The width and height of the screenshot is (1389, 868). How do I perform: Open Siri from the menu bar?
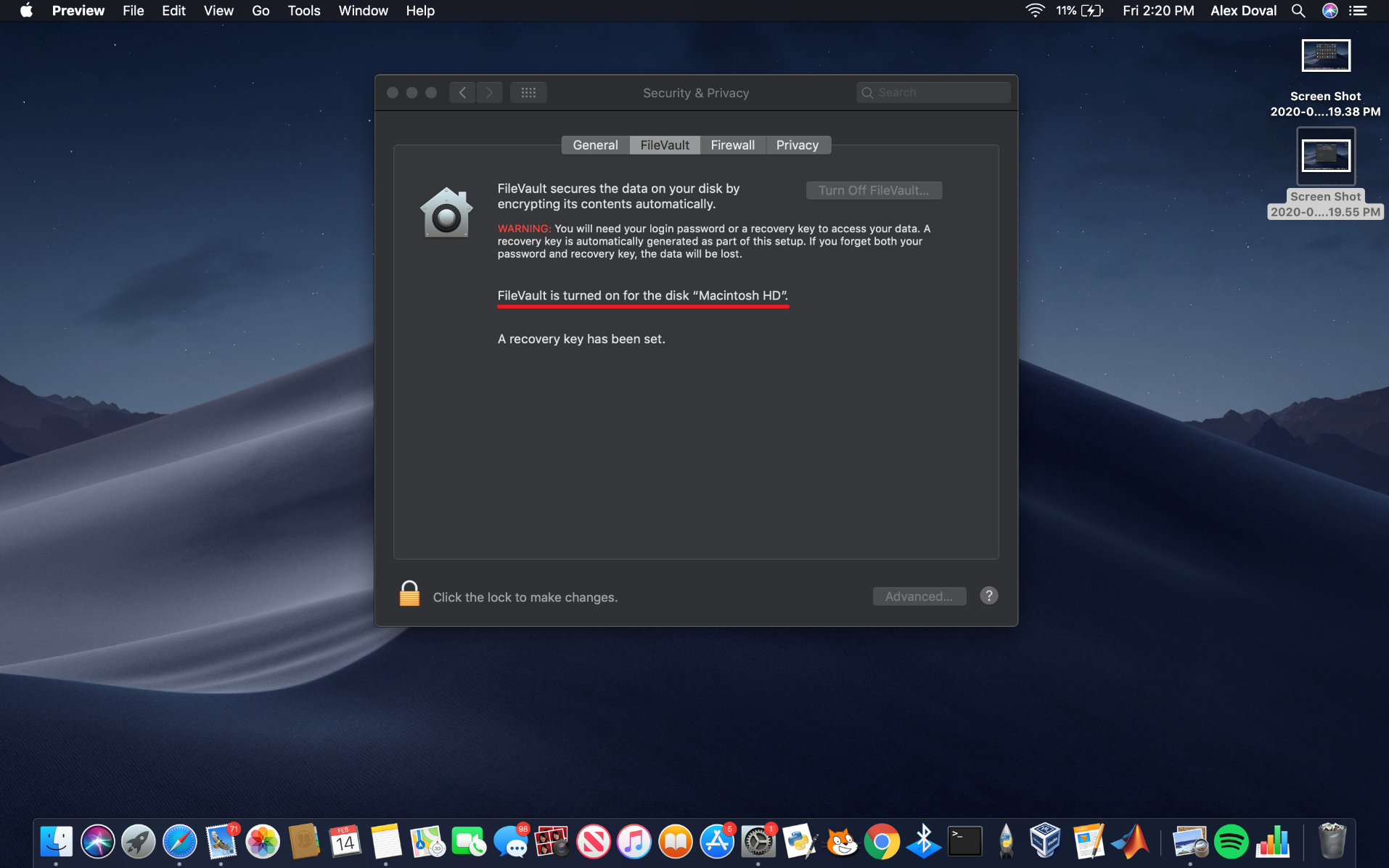click(x=1329, y=11)
